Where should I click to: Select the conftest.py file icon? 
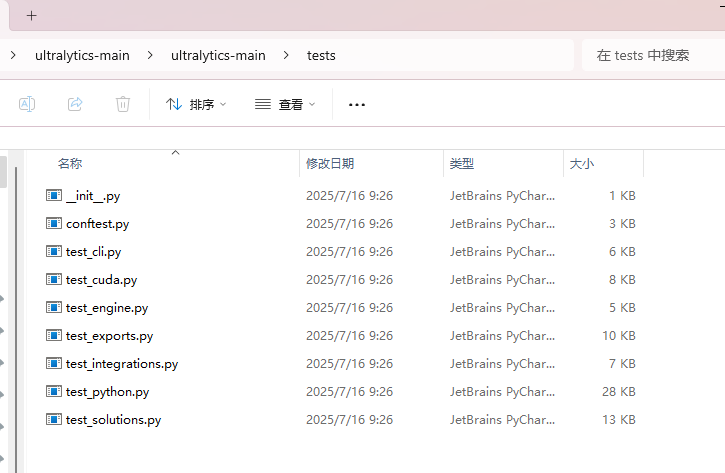tap(54, 224)
